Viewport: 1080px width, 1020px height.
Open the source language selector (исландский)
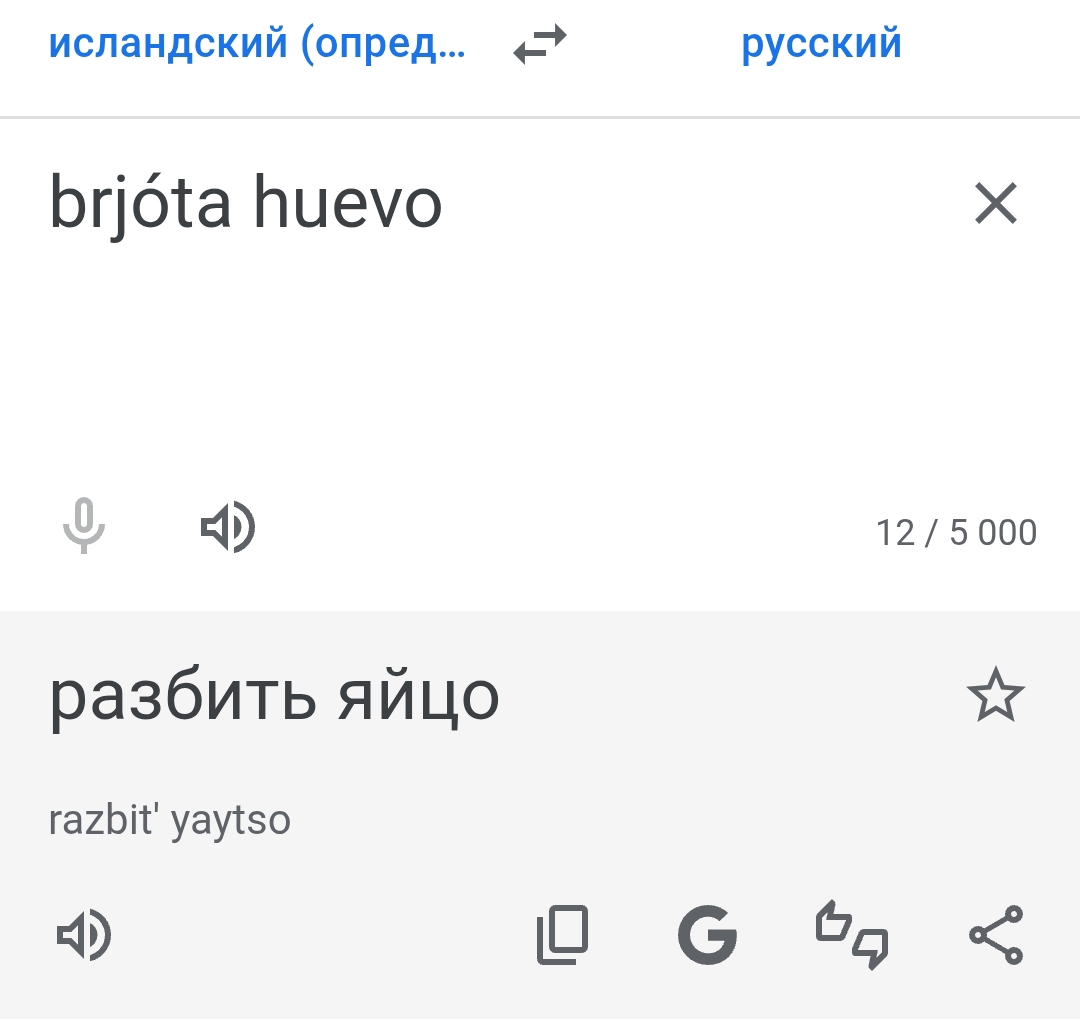click(x=257, y=45)
